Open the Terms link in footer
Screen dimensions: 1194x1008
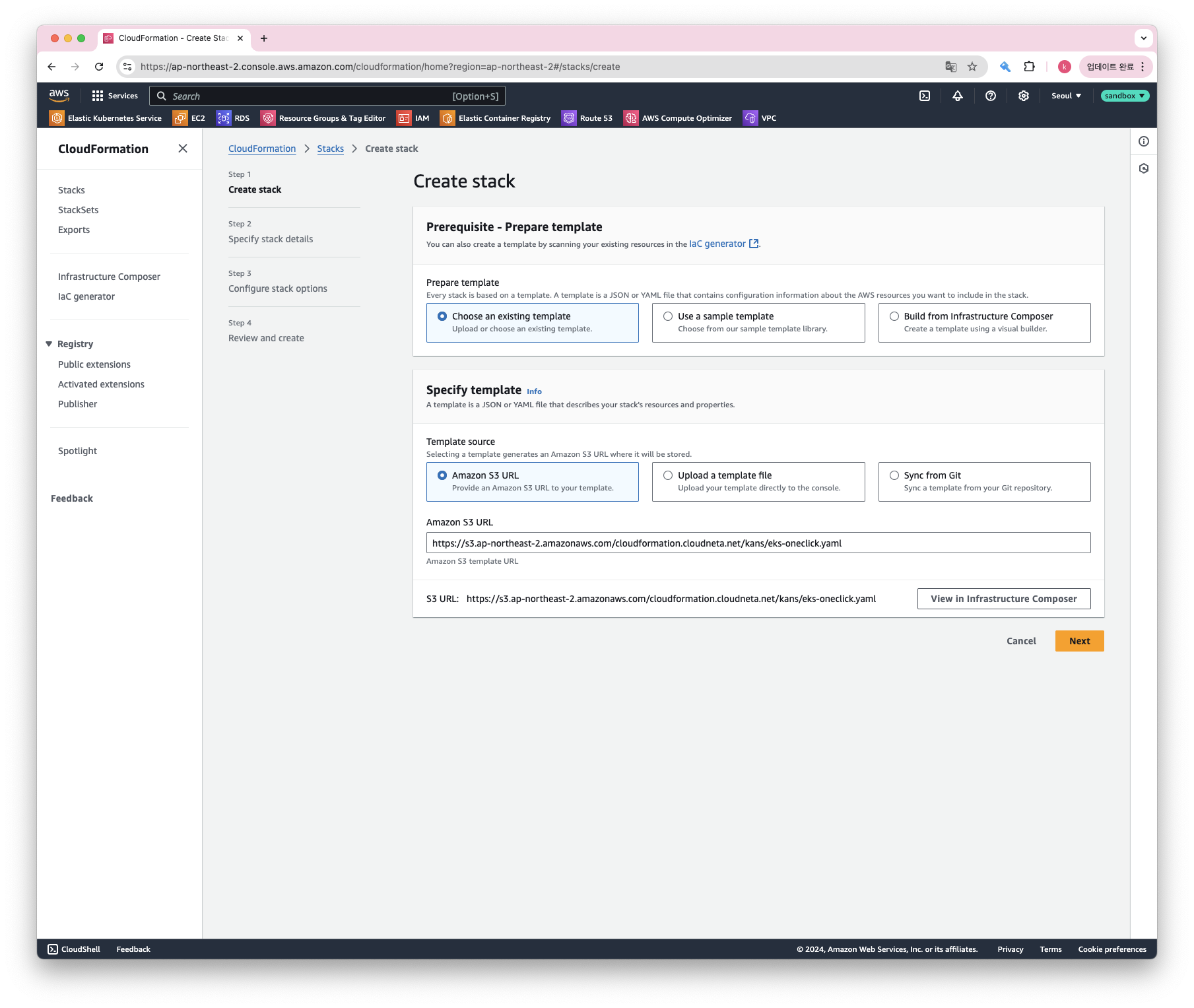(1051, 949)
